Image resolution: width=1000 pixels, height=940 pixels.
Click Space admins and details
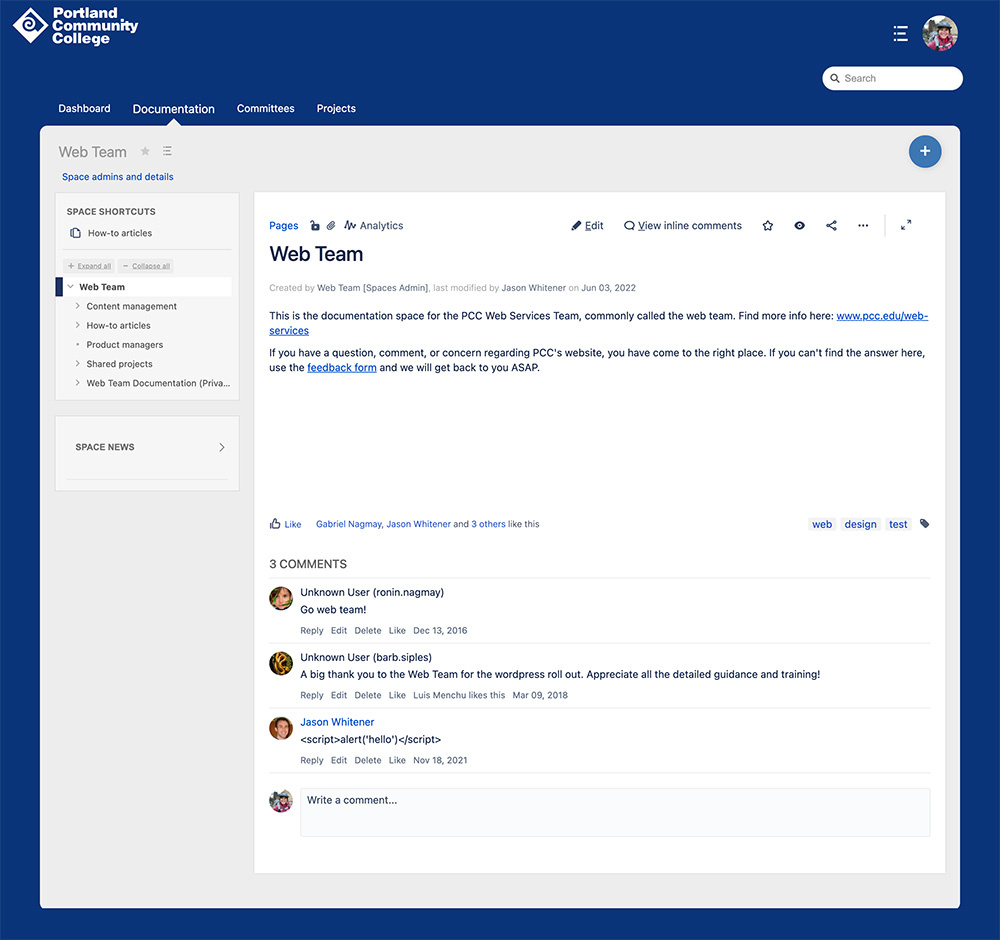[117, 176]
